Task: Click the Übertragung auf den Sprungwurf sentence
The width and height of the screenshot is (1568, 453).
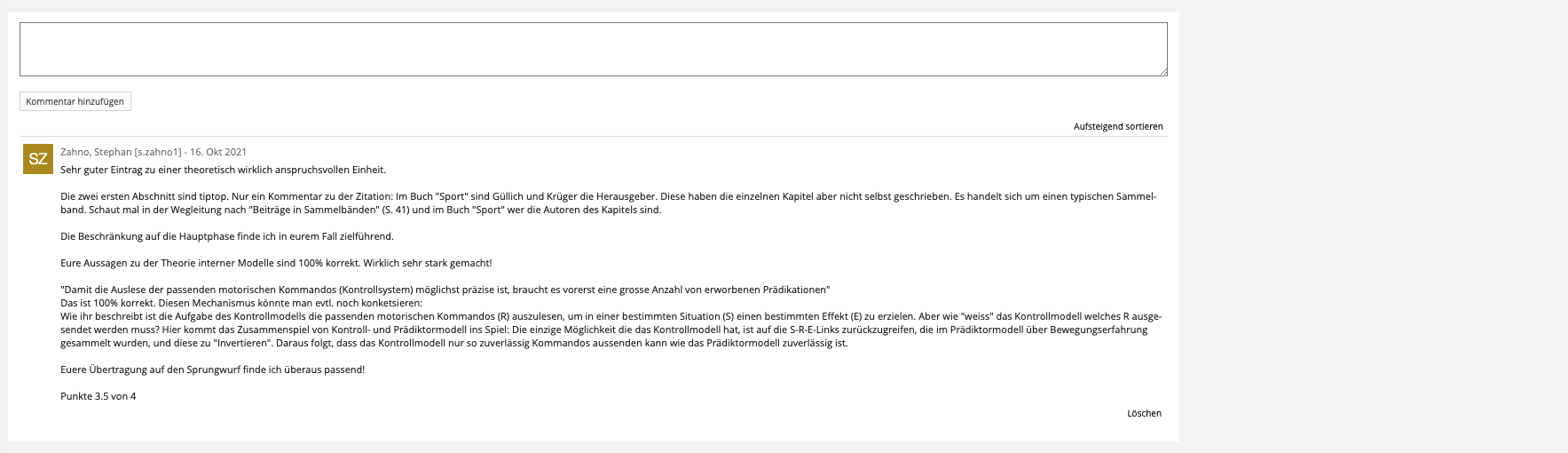Action: [x=212, y=370]
